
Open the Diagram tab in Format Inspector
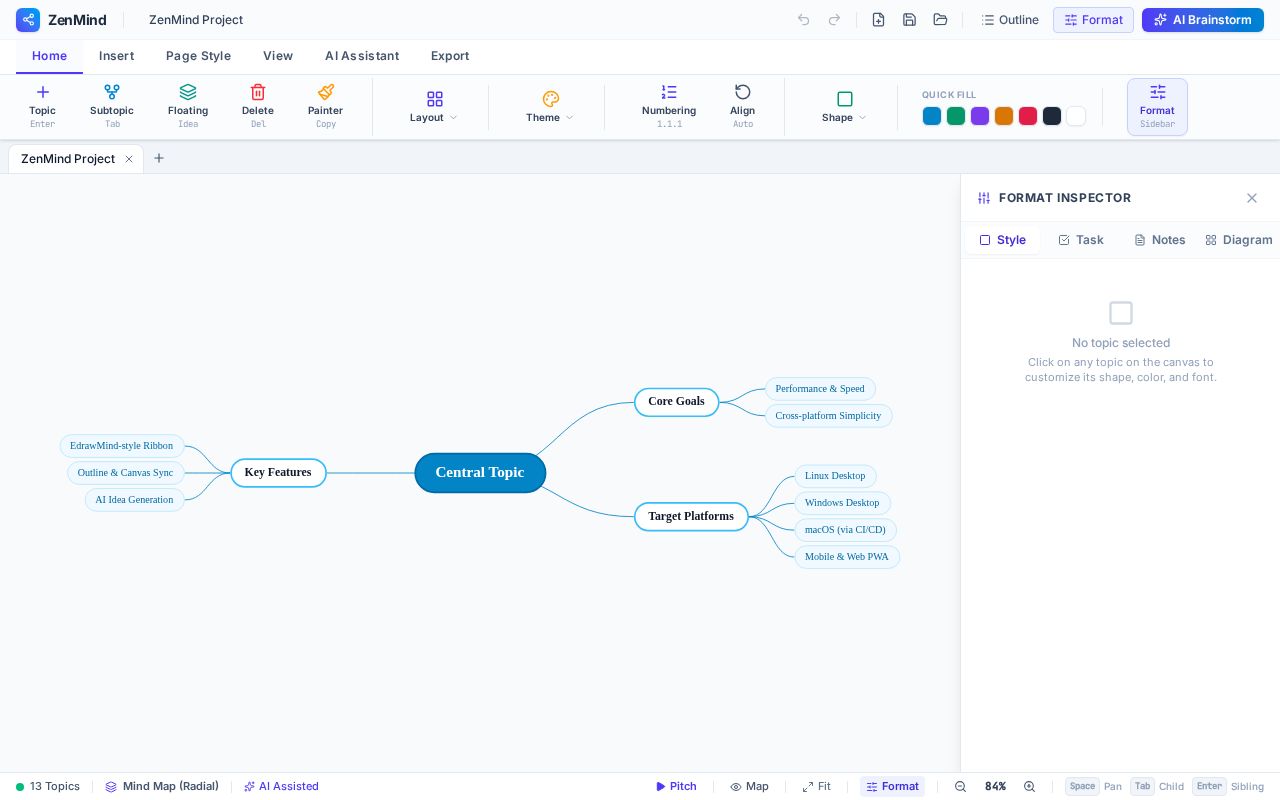tap(1239, 240)
